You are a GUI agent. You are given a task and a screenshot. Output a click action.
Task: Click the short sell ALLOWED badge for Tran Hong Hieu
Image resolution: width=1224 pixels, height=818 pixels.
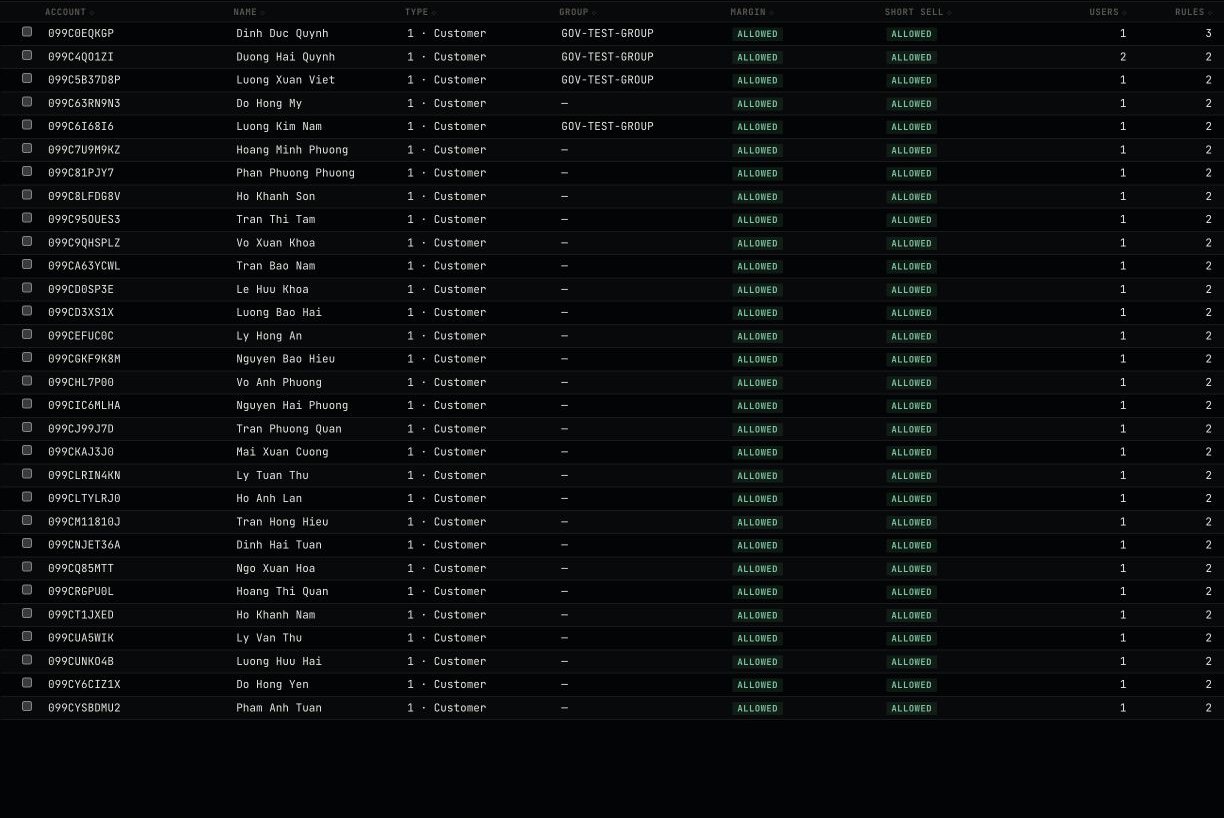(x=911, y=522)
